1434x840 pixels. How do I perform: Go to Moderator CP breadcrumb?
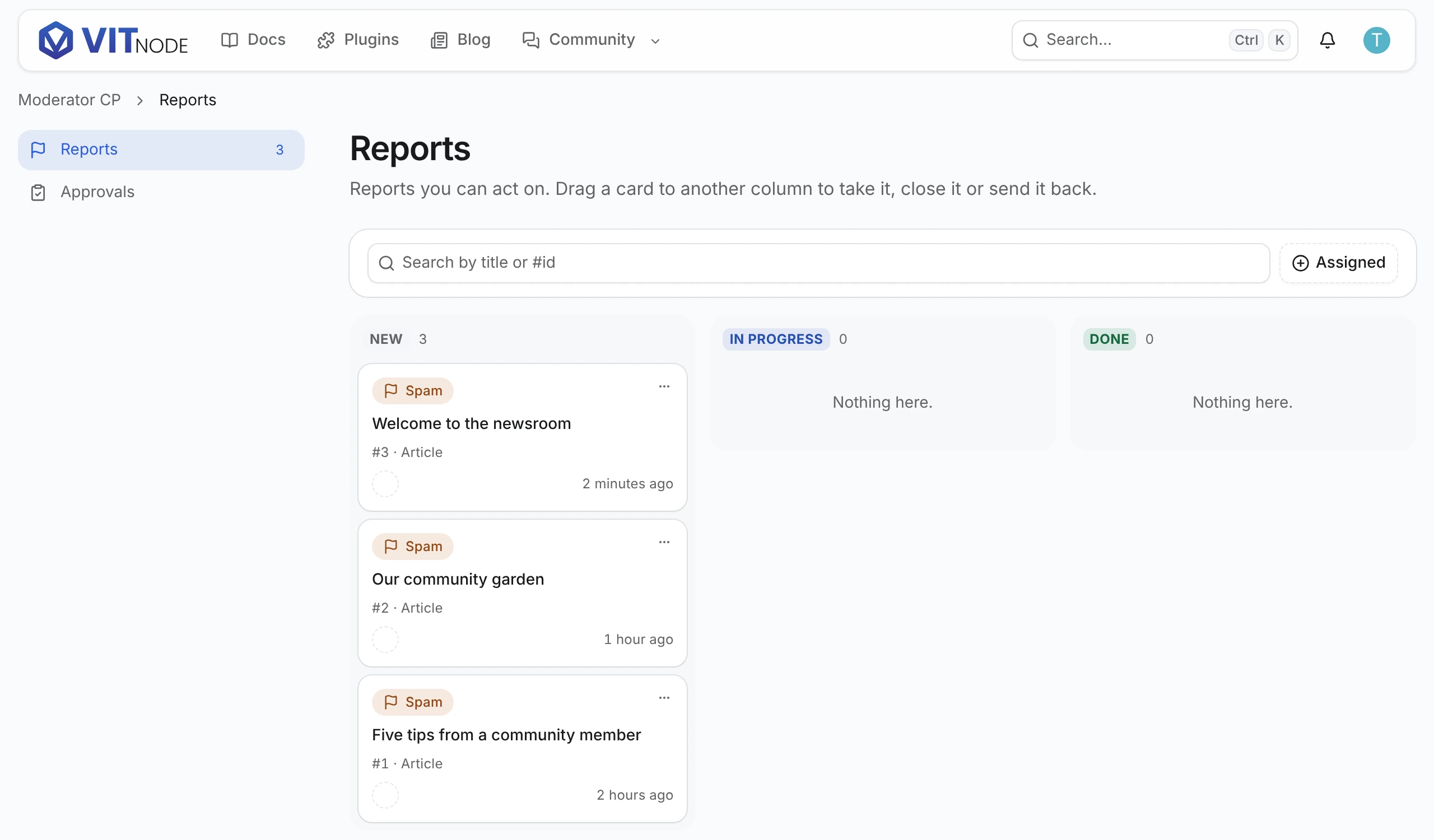coord(69,100)
